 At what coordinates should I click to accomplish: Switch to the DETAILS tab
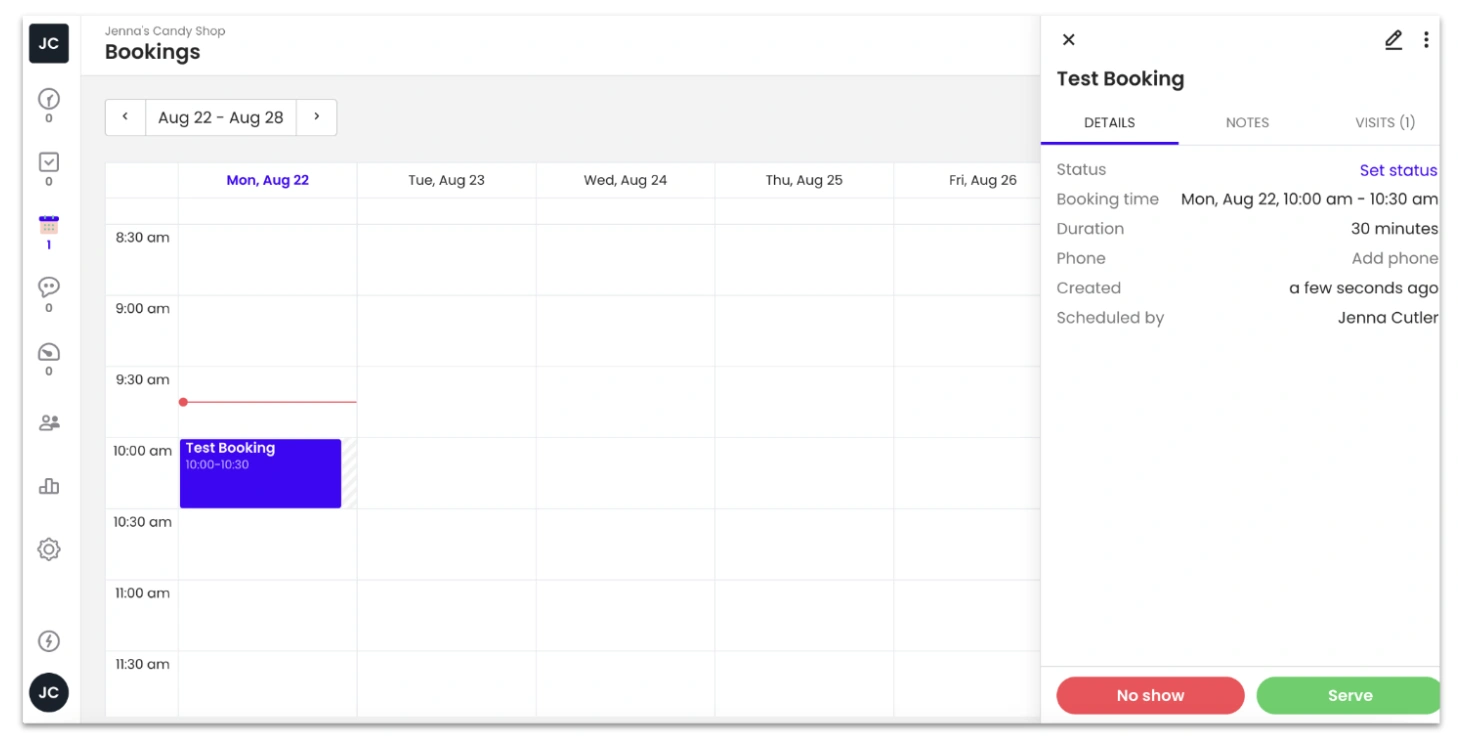point(1109,123)
